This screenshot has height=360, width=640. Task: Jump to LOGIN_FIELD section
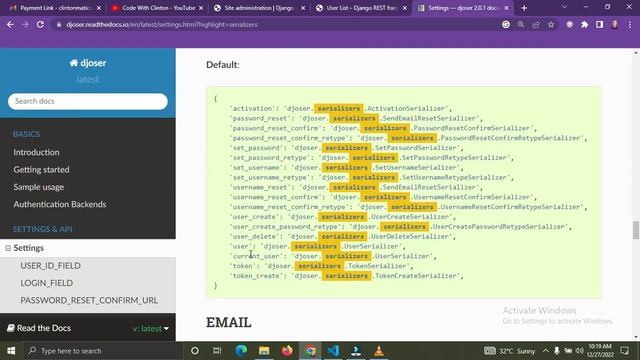click(x=47, y=283)
